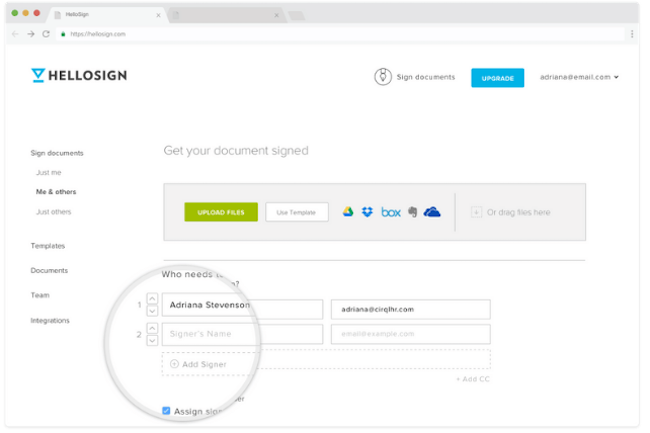This screenshot has width=650, height=433.
Task: Select Just others option
Action: [53, 212]
